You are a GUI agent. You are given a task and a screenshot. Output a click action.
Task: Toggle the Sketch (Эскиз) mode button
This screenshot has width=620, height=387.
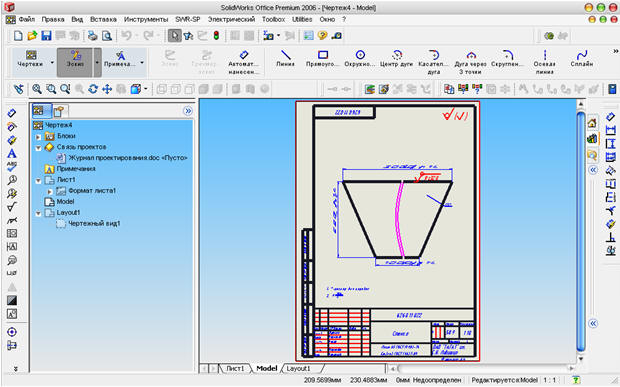click(x=75, y=62)
